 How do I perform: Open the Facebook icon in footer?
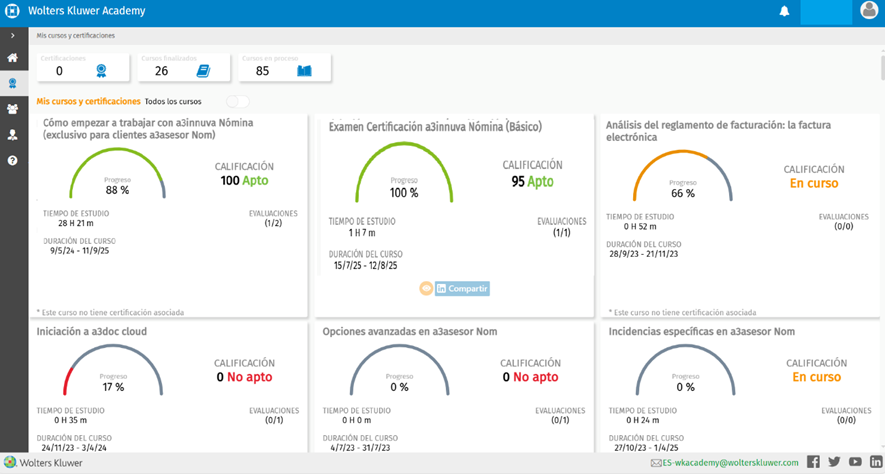(x=813, y=462)
